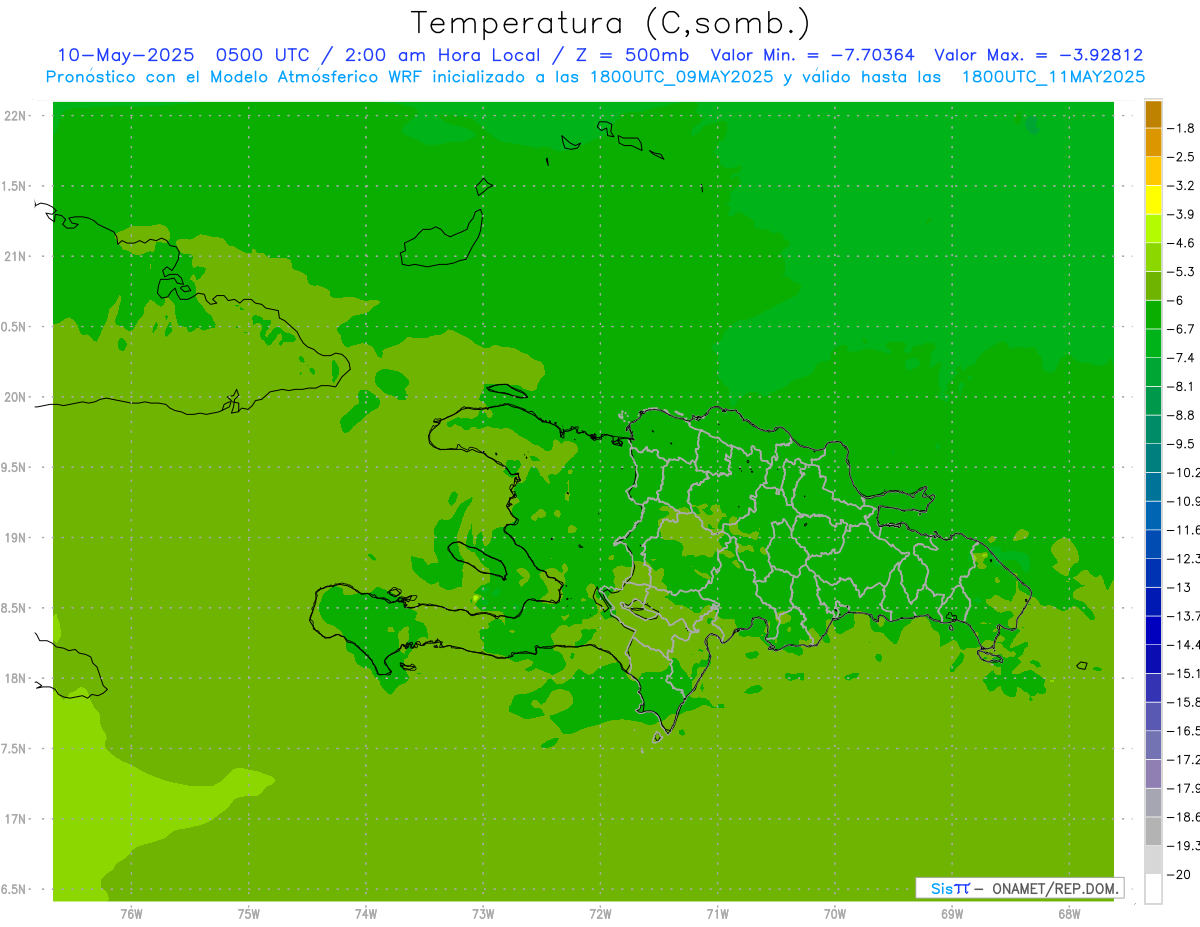Screen dimensions: 1200x927
Task: Click the '71W' longitude label
Action: (717, 913)
